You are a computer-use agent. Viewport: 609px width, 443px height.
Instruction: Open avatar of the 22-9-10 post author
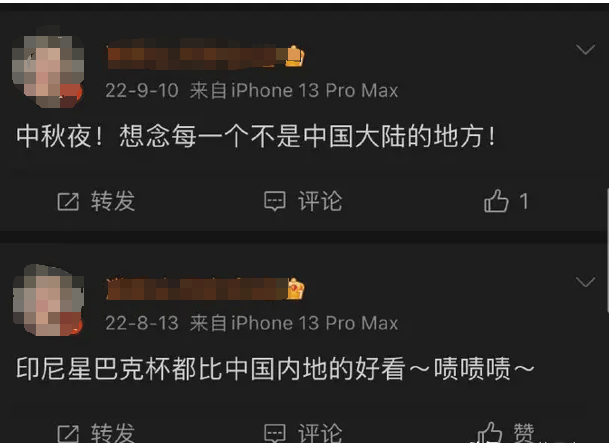pos(48,69)
